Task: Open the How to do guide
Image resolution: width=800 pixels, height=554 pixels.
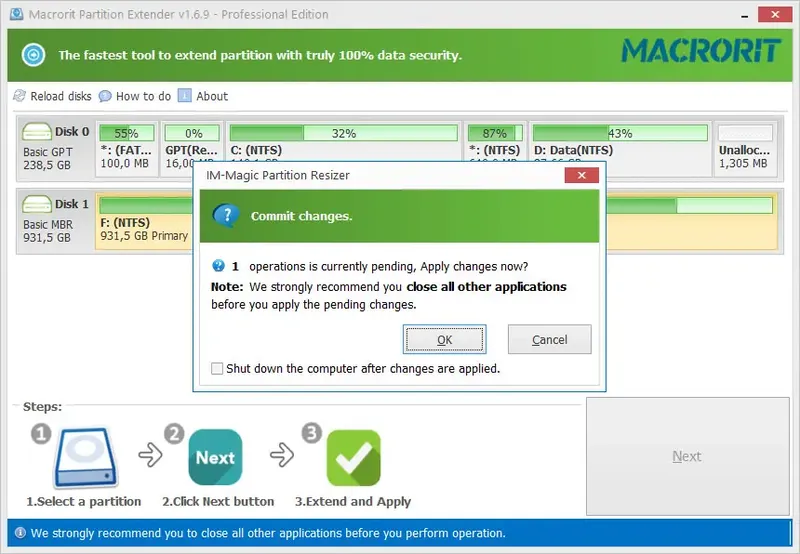Action: coord(135,96)
